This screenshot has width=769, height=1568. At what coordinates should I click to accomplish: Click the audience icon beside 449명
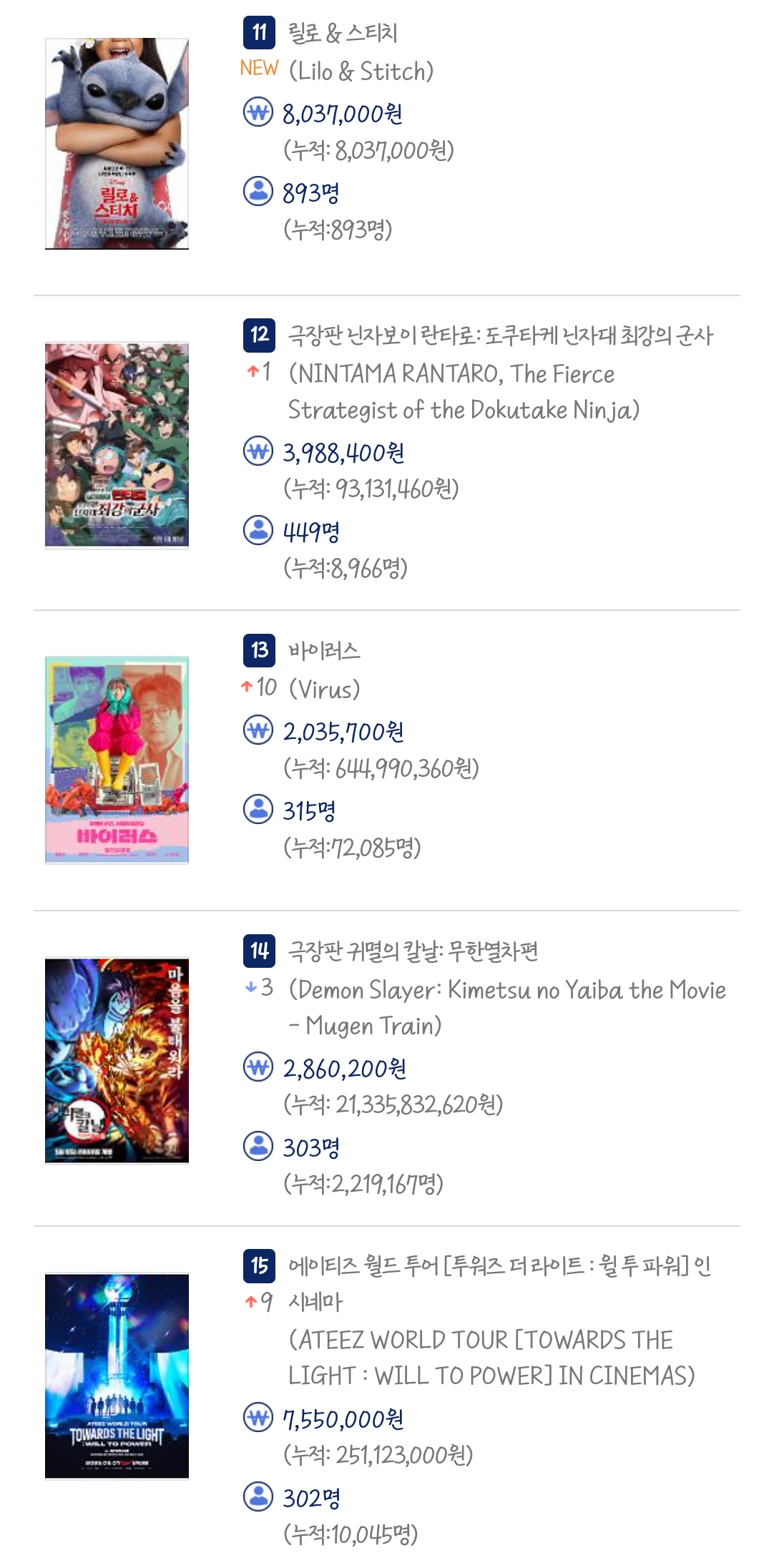[258, 529]
